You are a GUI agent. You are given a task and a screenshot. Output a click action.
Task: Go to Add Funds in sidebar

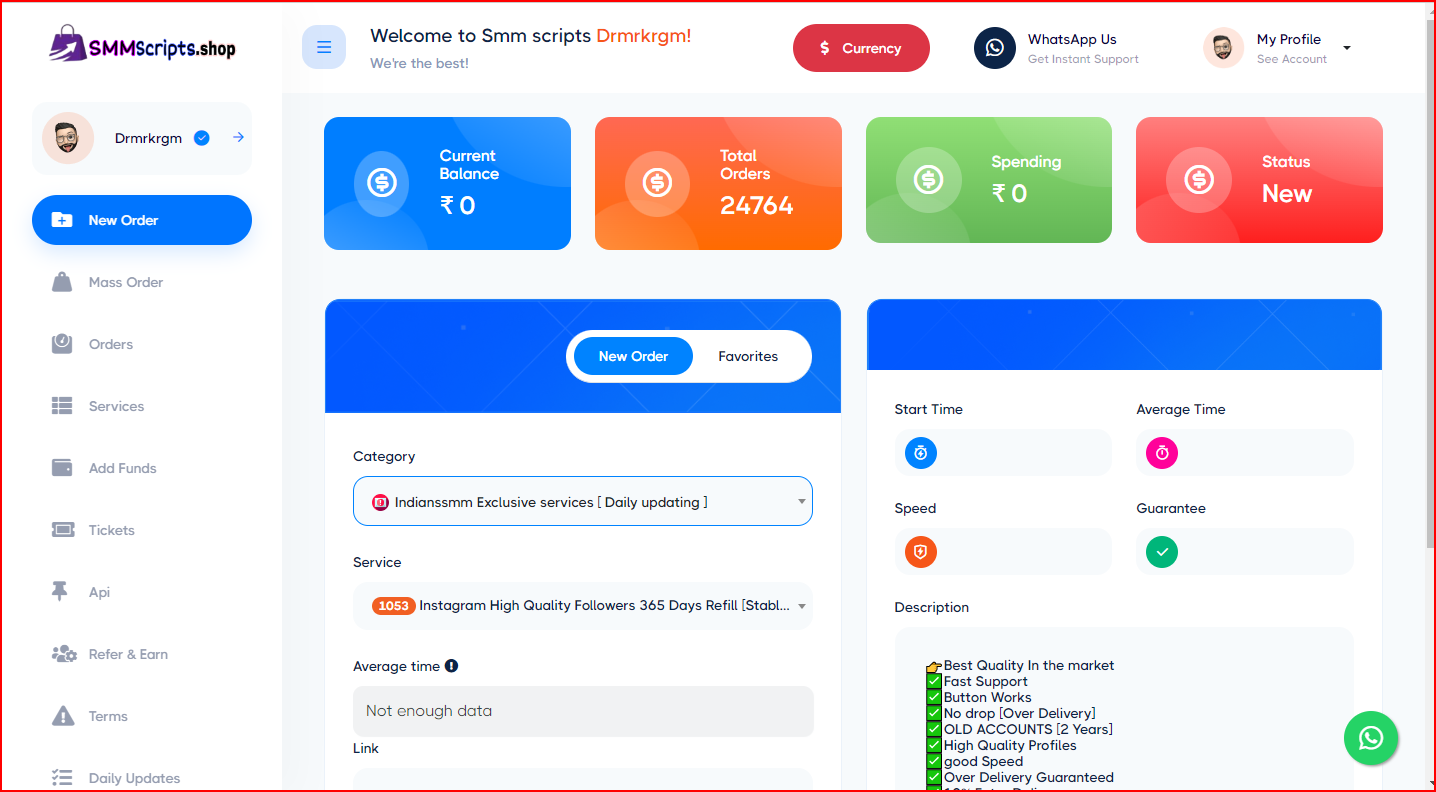point(122,468)
